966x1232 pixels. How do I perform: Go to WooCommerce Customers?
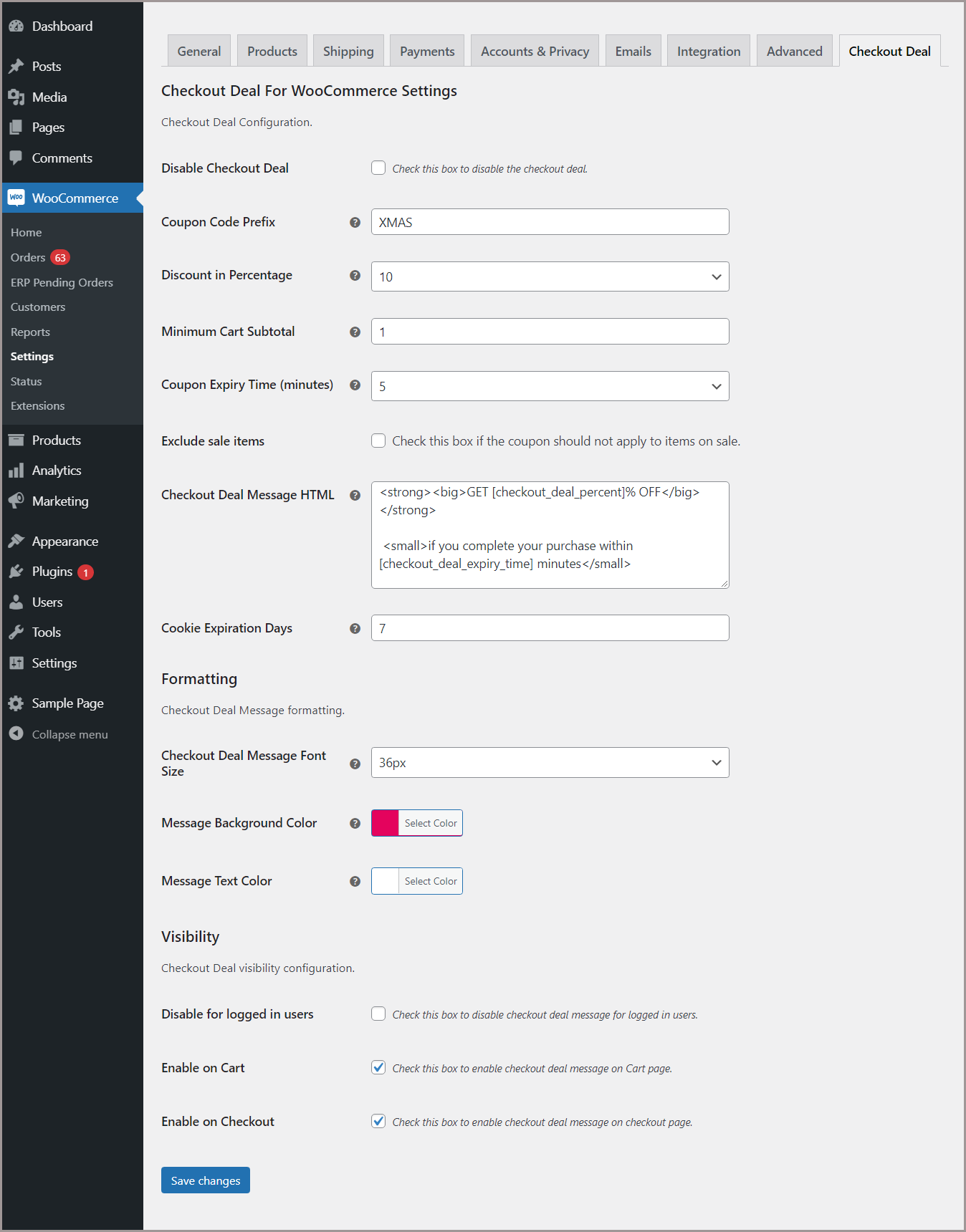click(38, 307)
